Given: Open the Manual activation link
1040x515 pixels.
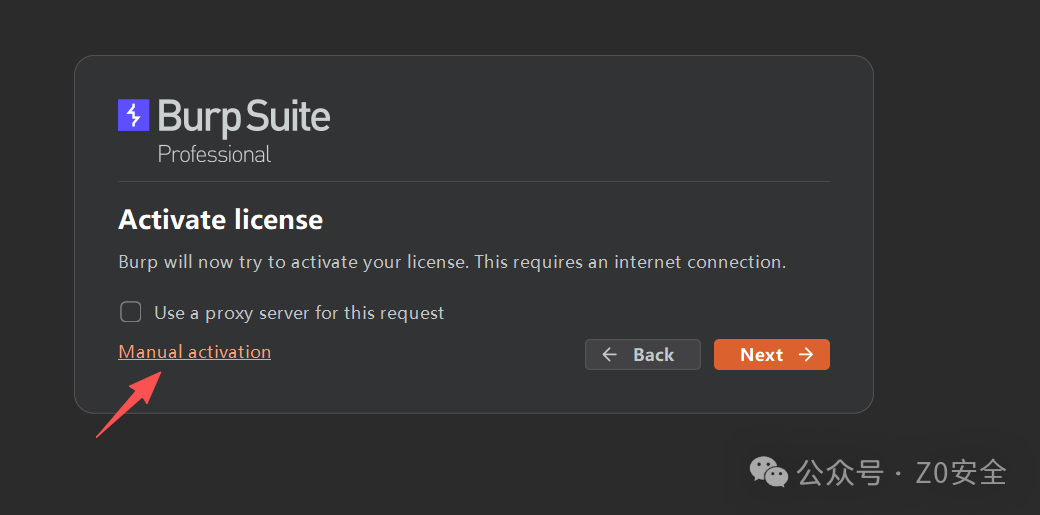Looking at the screenshot, I should pyautogui.click(x=194, y=352).
